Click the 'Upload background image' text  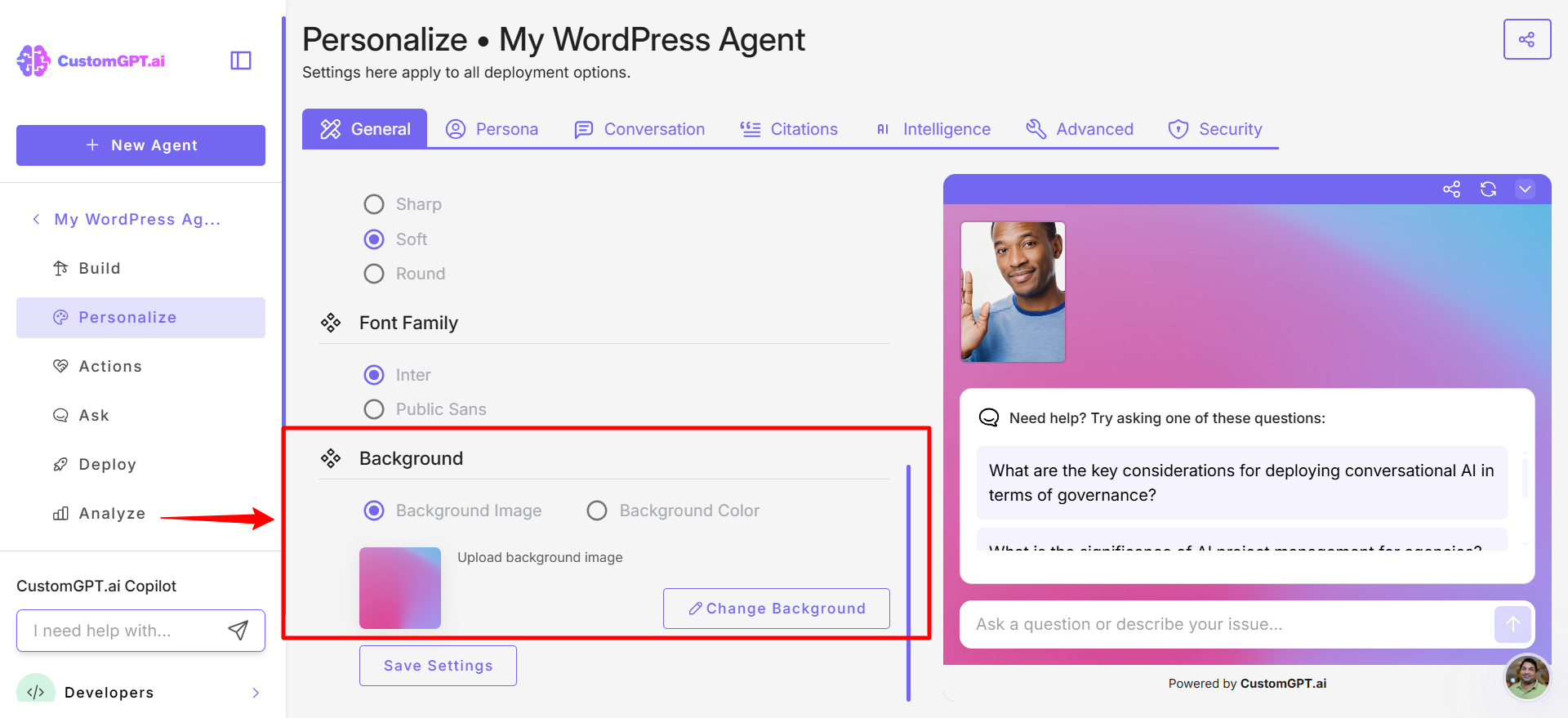tap(540, 557)
